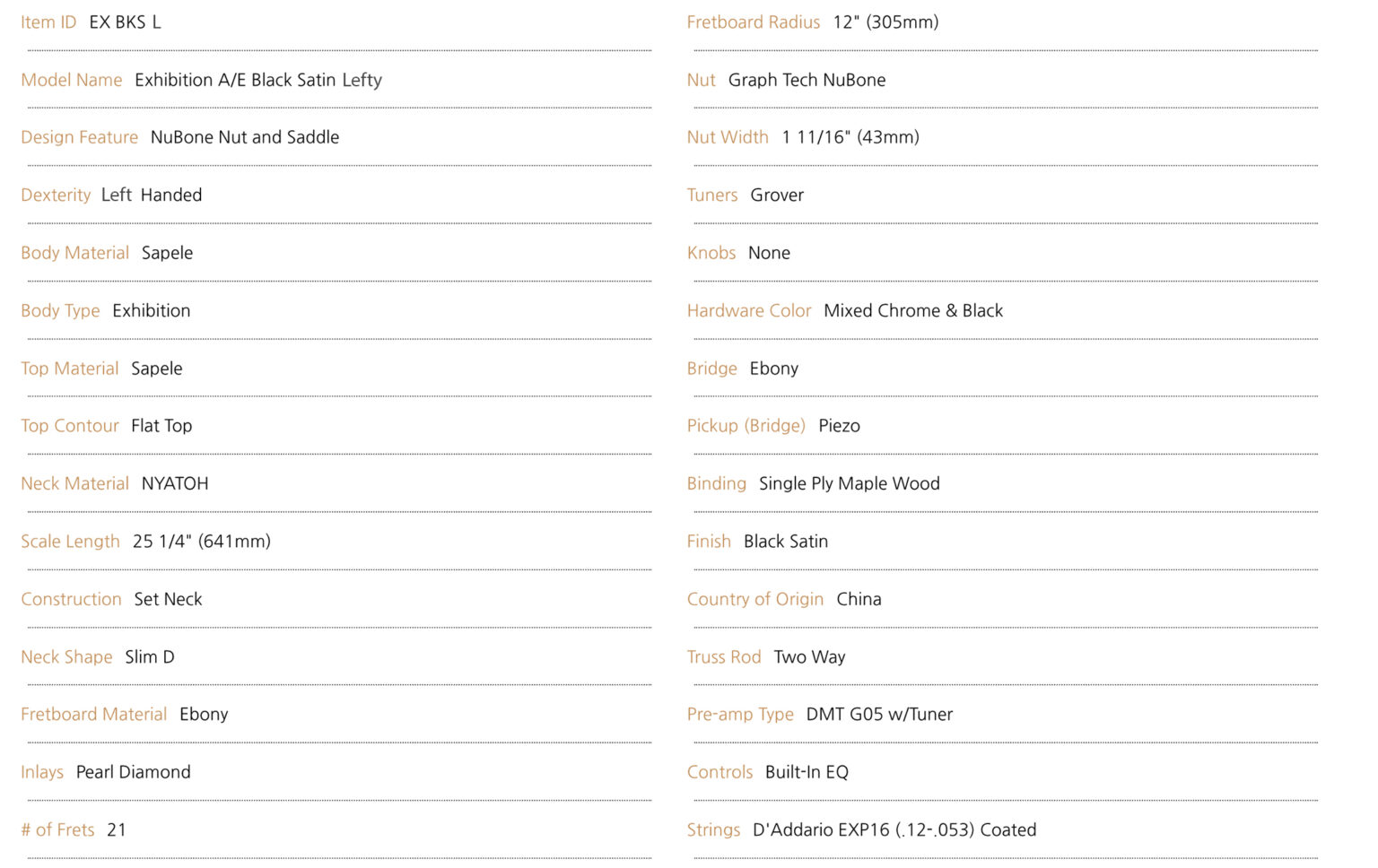This screenshot has width=1378, height=868.
Task: Click the Tuners Grover entry
Action: (x=746, y=195)
